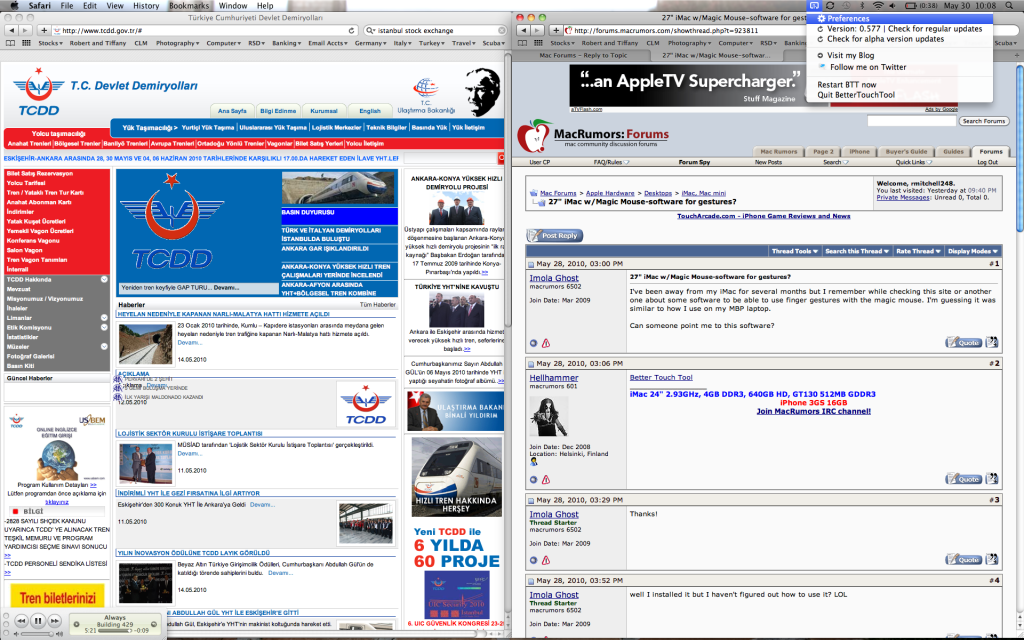Screen dimensions: 1024x640
Task: Open Better Touch Tool link in post #2
Action: [x=661, y=377]
